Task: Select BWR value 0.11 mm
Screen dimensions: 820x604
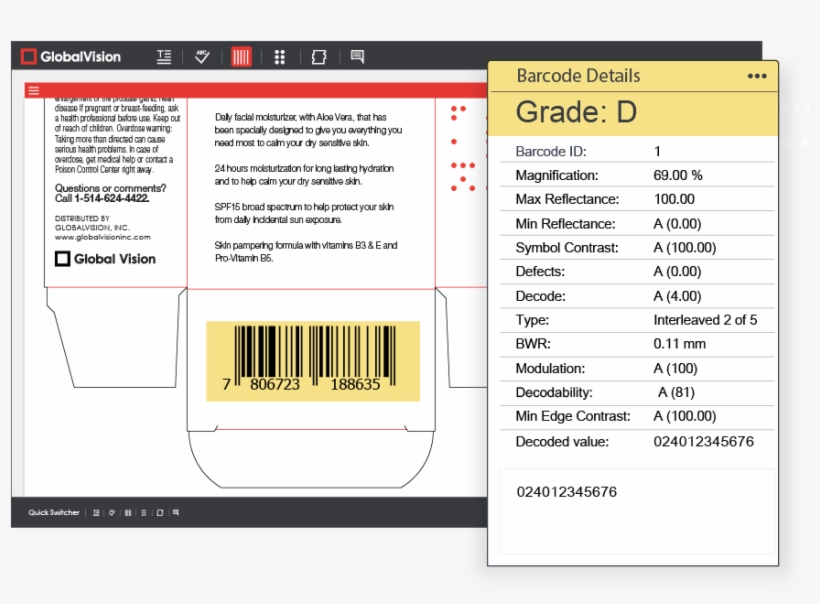Action: tap(679, 344)
